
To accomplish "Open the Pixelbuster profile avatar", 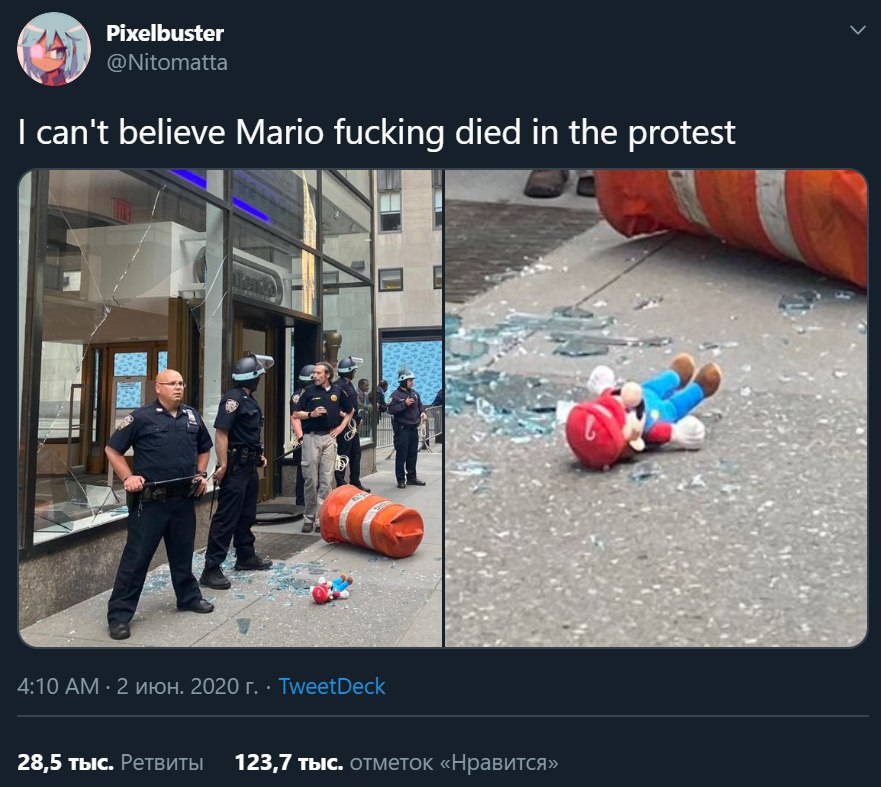I will [x=54, y=49].
